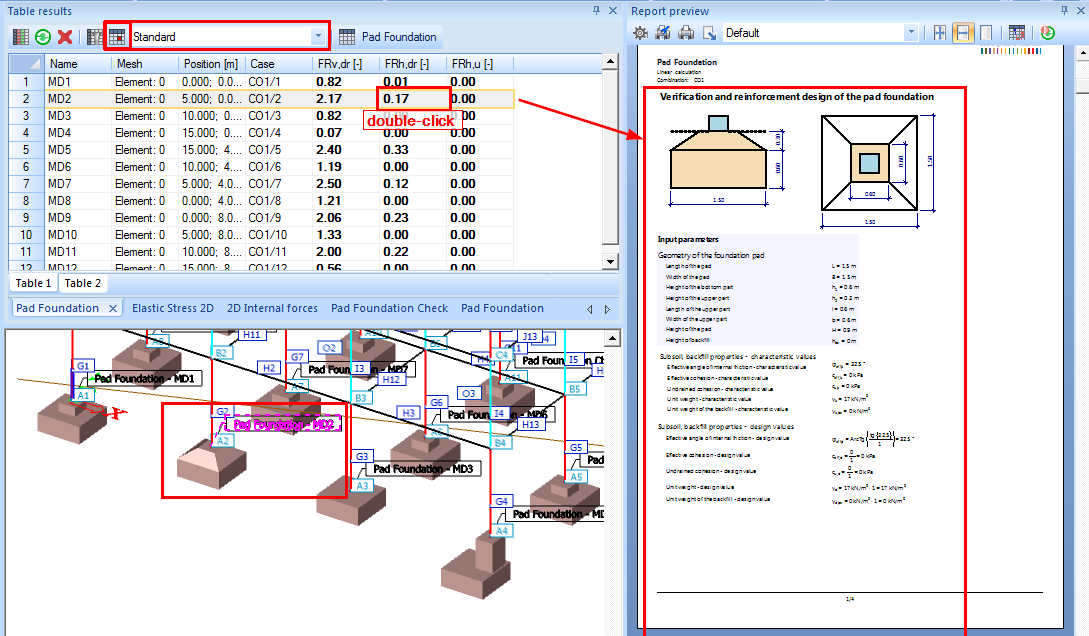Click the green refresh icon in Table results
Viewport: 1089px width, 636px height.
43,37
